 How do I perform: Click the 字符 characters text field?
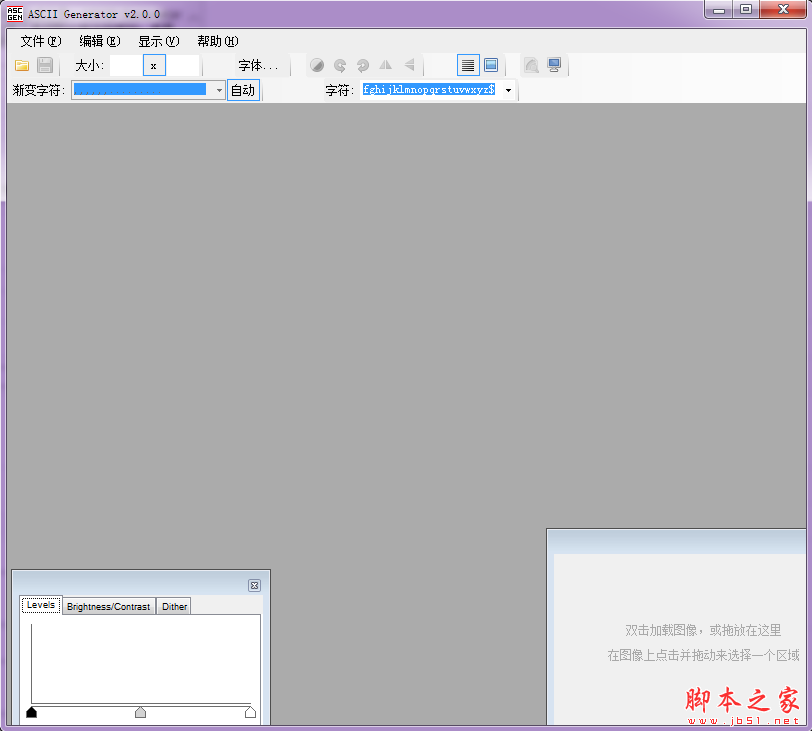tap(430, 90)
